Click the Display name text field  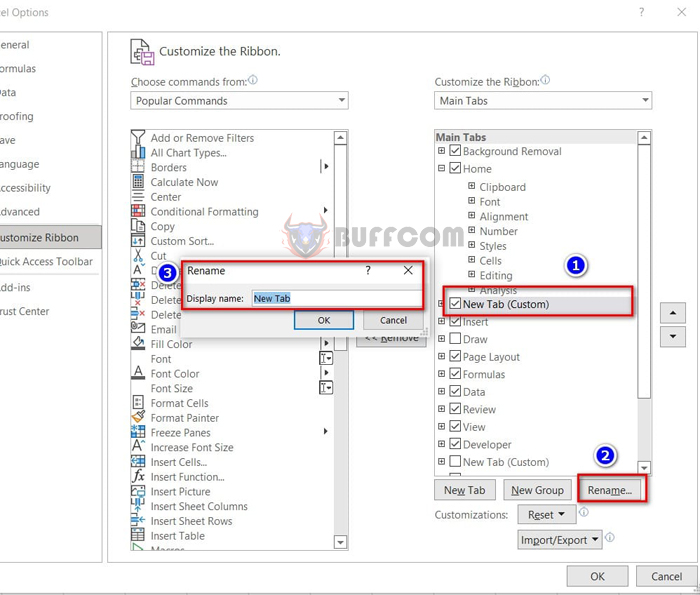pos(336,298)
